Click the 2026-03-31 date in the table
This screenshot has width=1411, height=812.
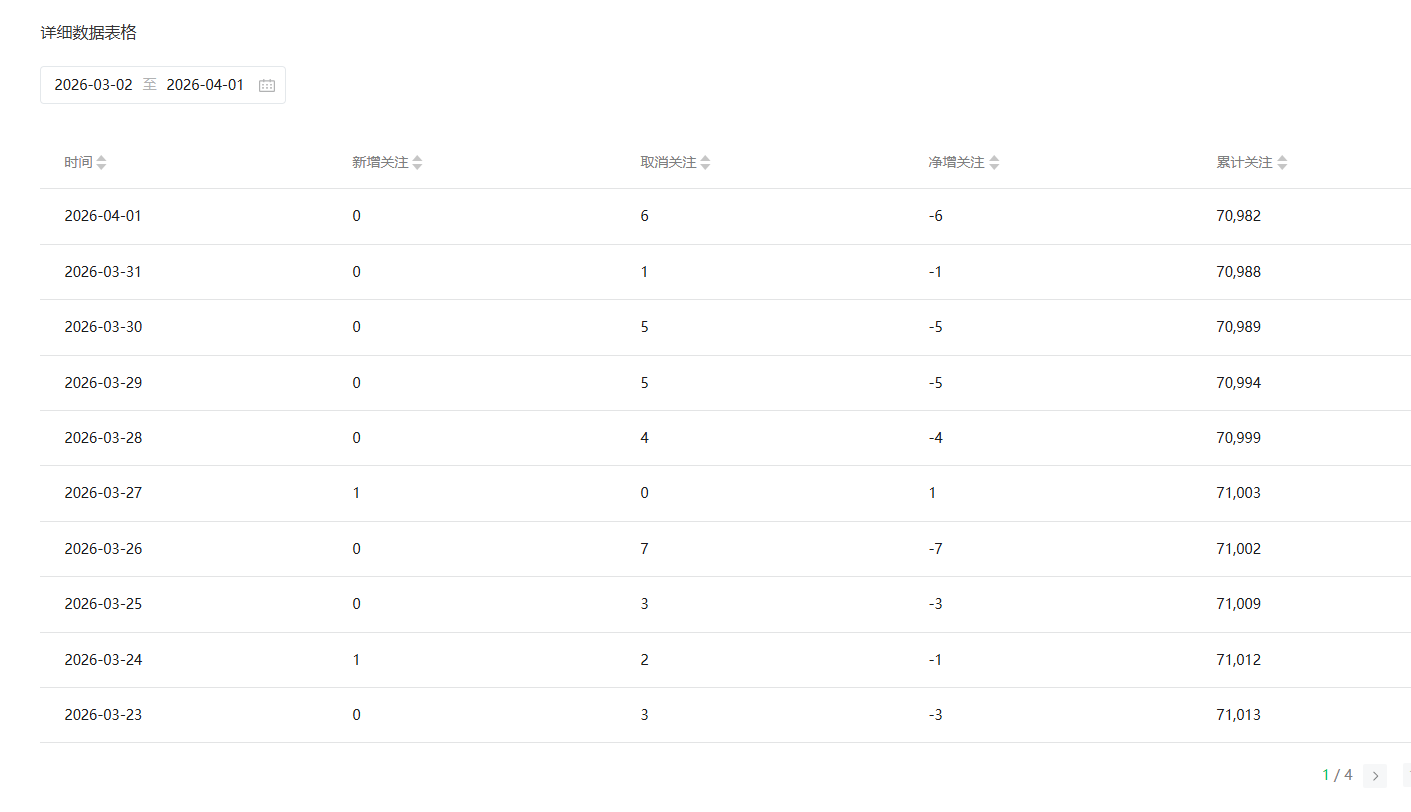pos(103,272)
